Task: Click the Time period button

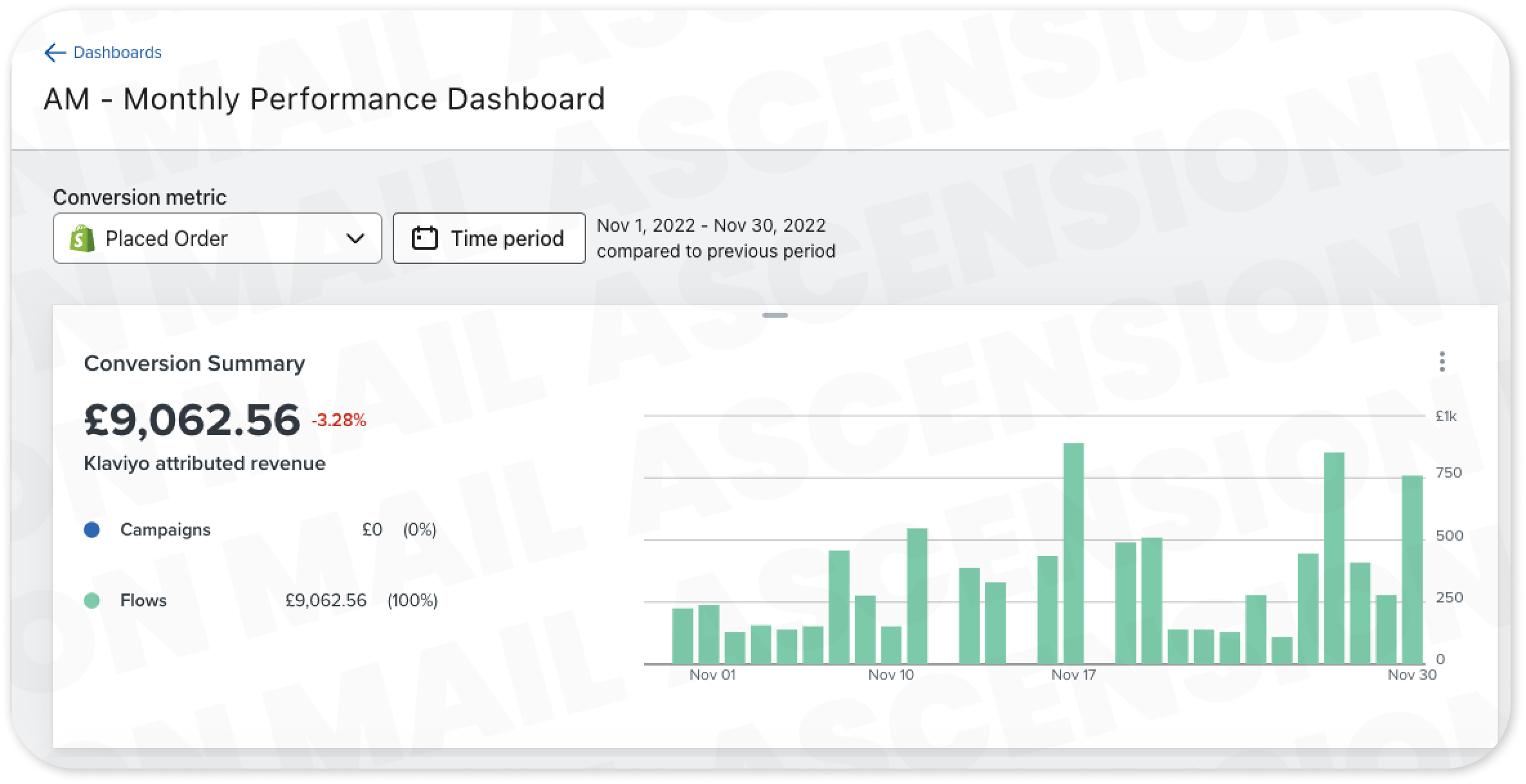Action: click(489, 238)
